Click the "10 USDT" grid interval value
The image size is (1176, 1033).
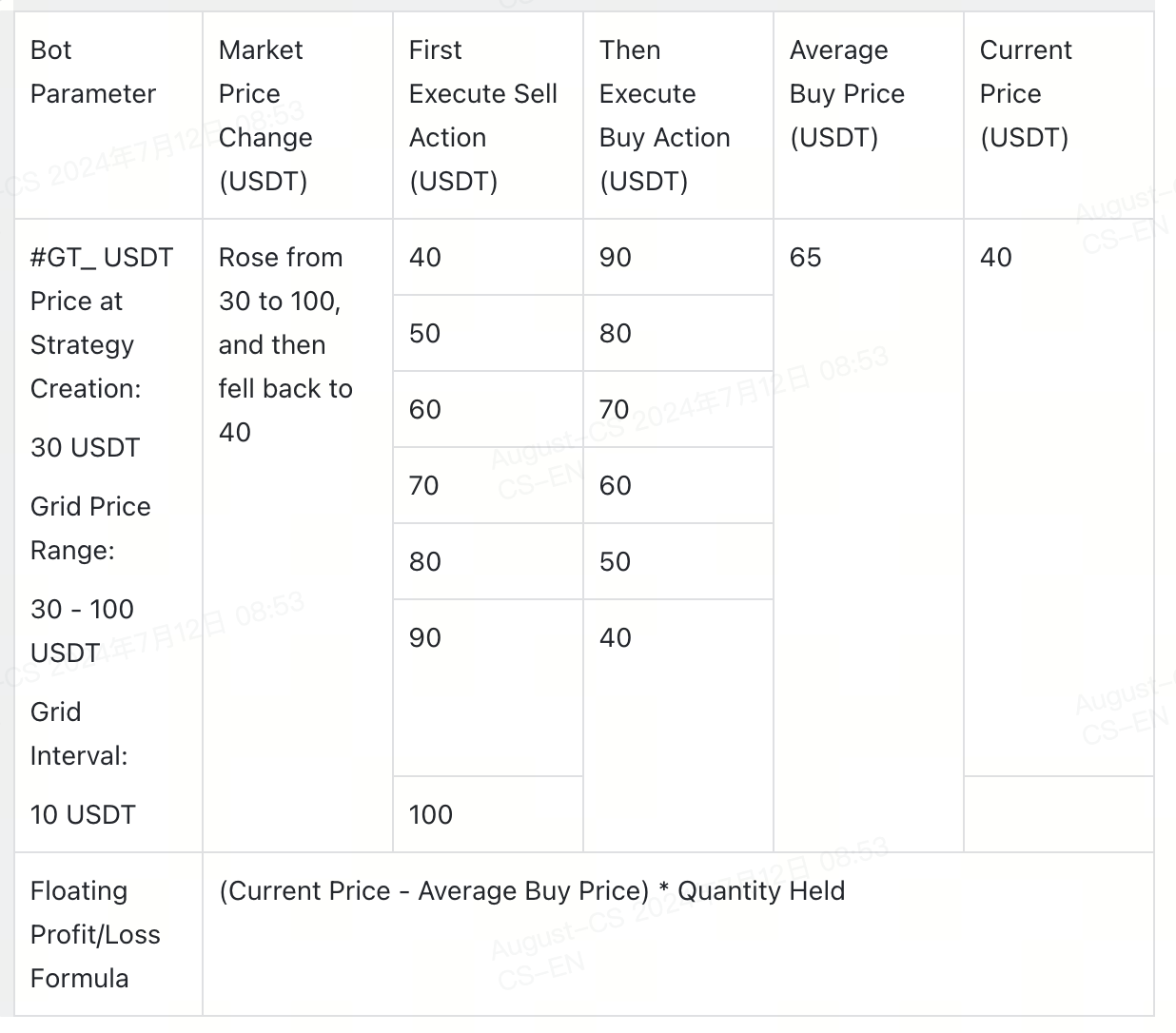83,814
